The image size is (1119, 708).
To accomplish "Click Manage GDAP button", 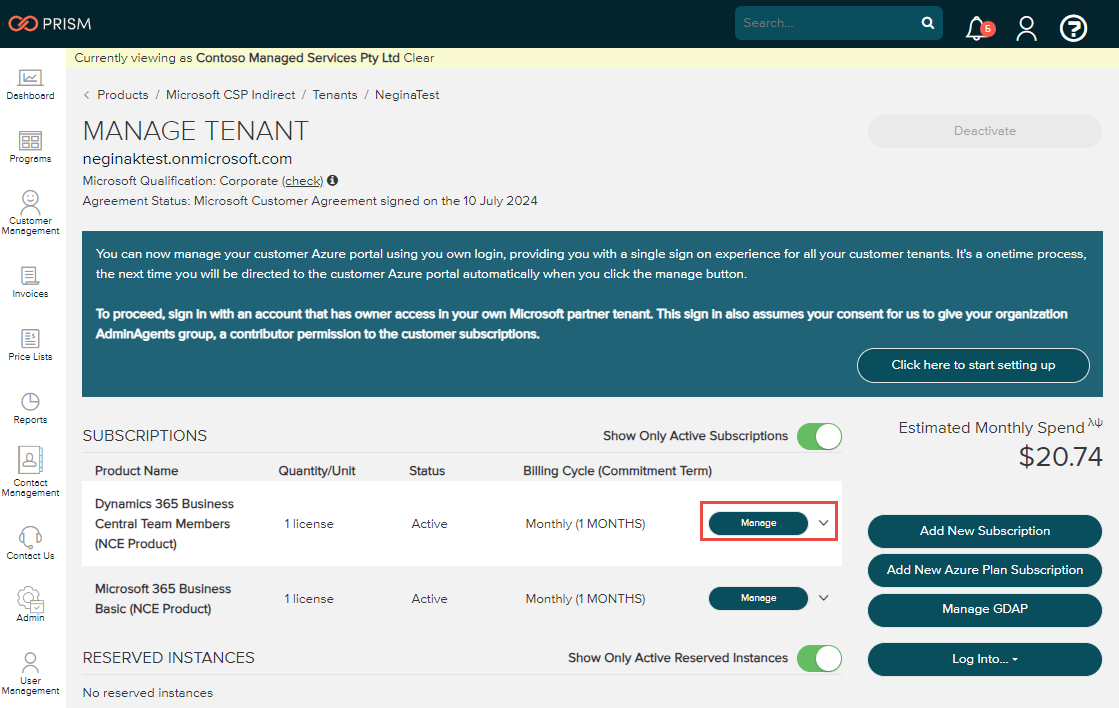I will coord(985,610).
